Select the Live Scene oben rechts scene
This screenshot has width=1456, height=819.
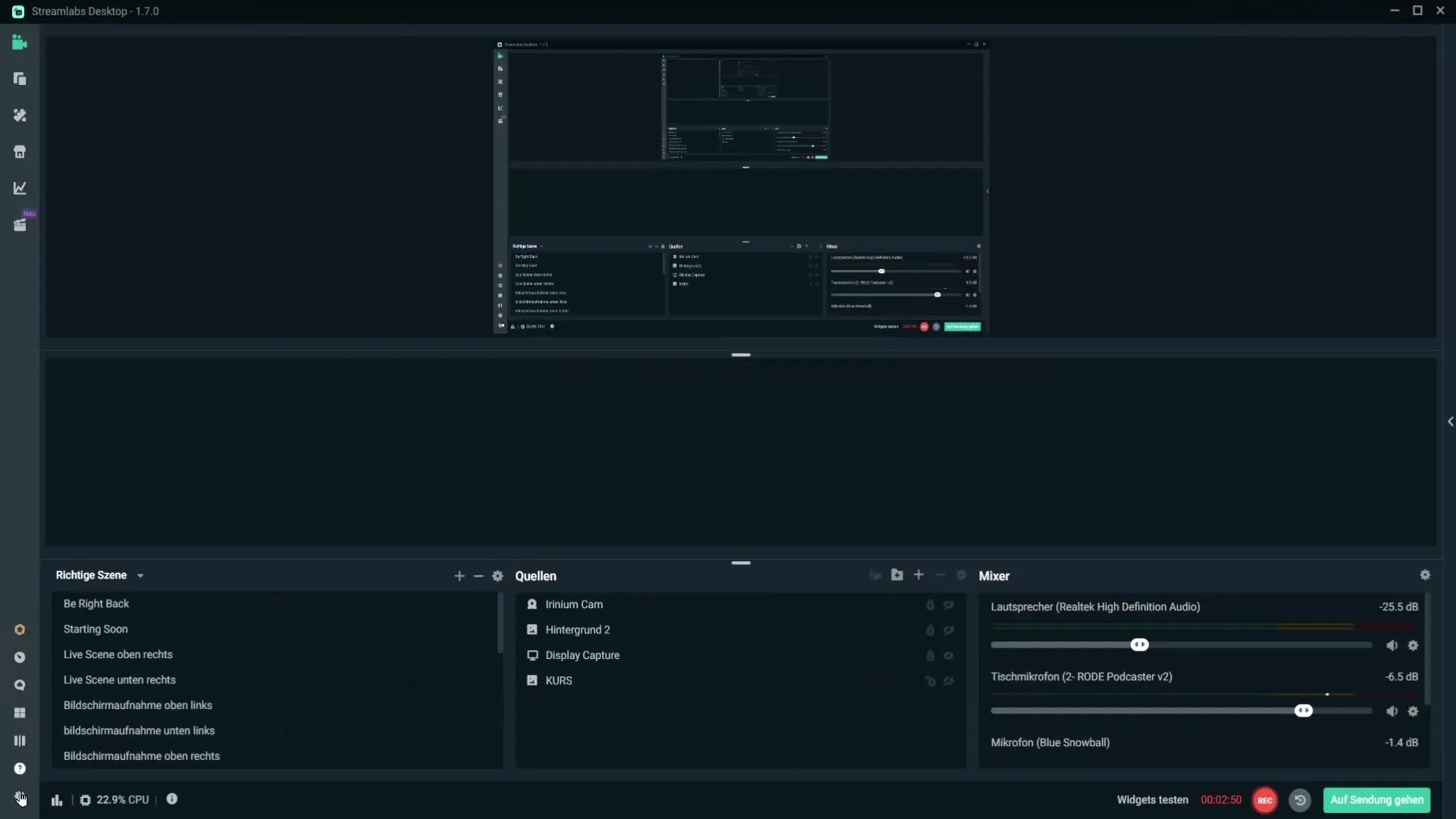[x=118, y=654]
